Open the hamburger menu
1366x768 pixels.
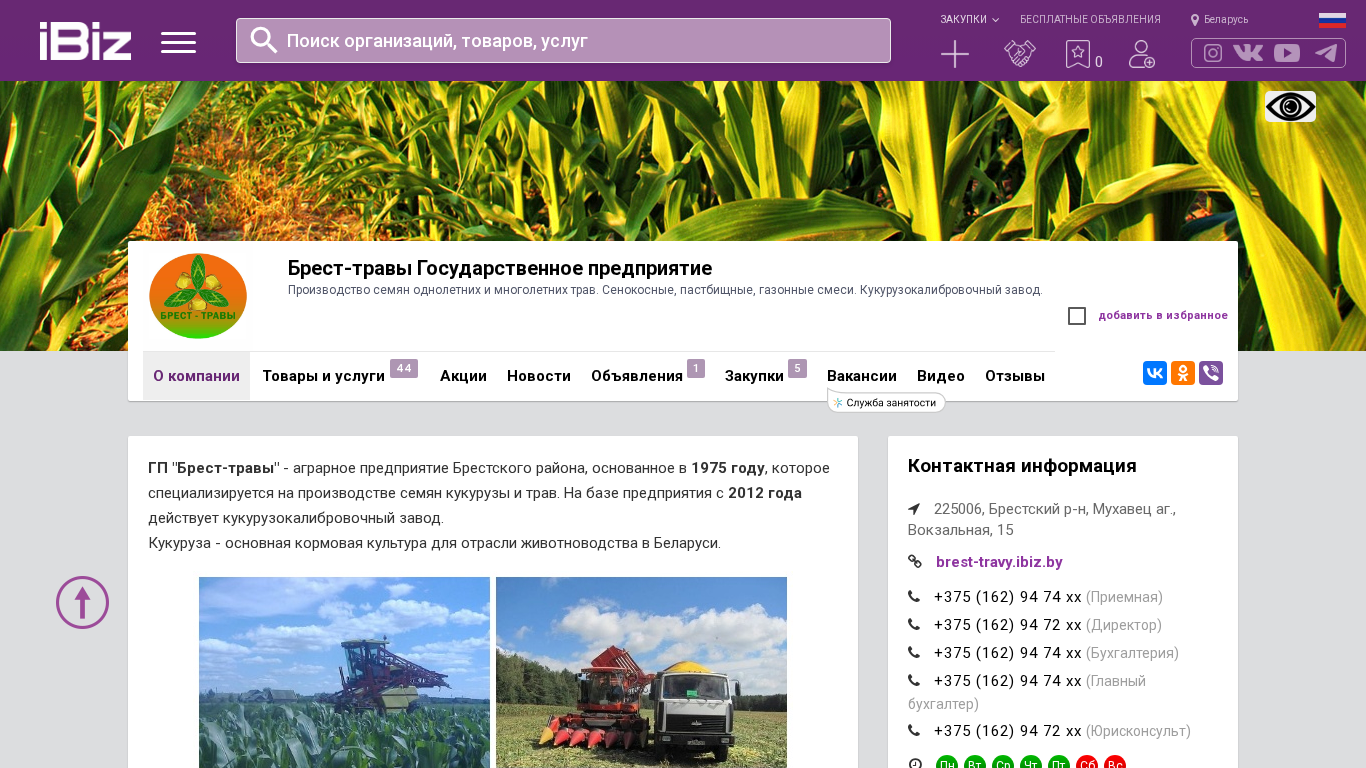(x=178, y=42)
